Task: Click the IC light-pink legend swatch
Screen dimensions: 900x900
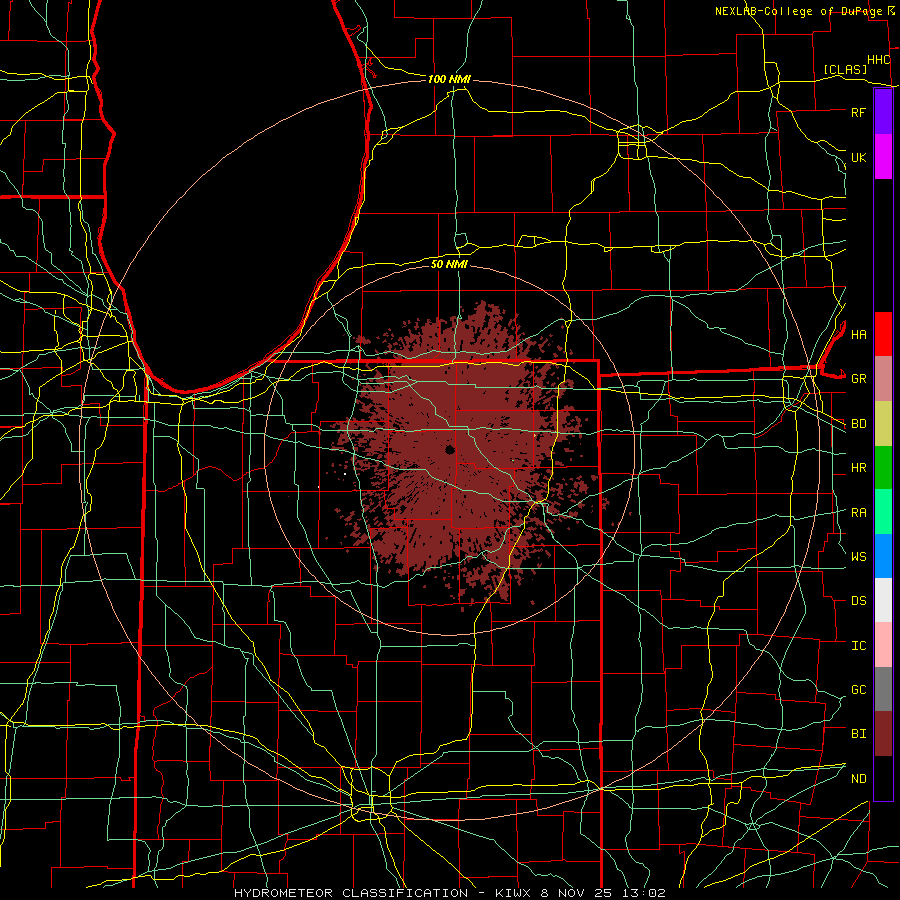Action: [x=883, y=645]
